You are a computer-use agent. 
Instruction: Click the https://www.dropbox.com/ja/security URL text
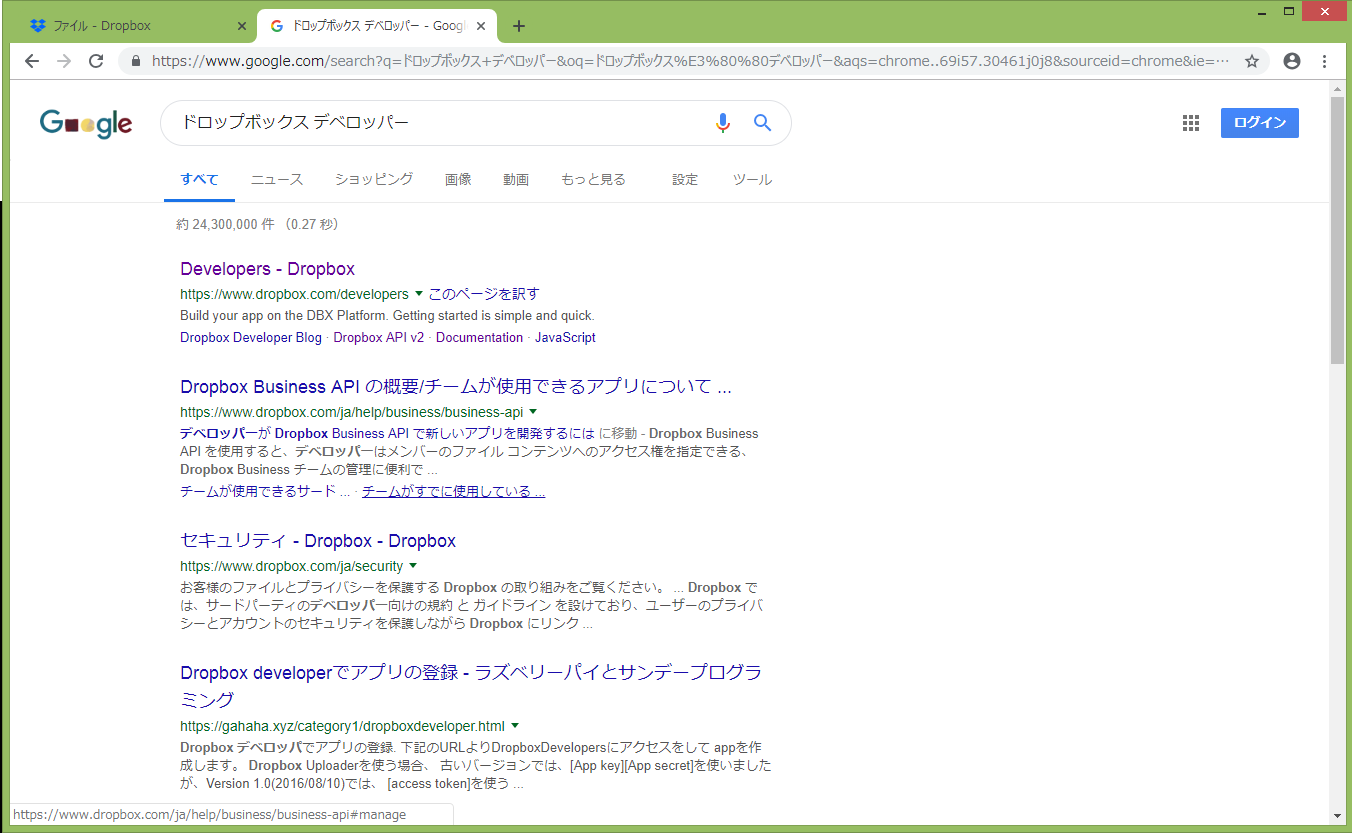[x=292, y=566]
